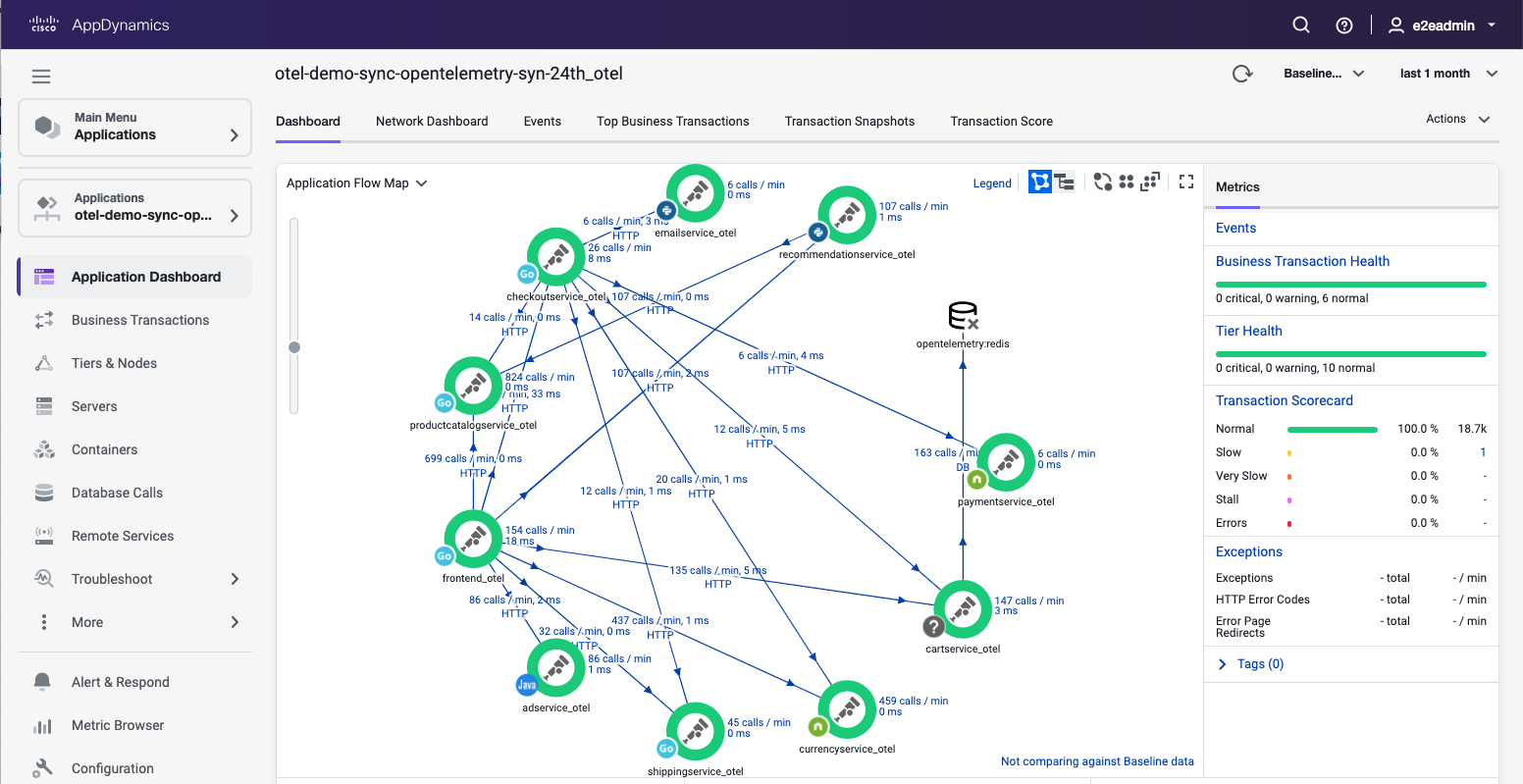The image size is (1523, 784).
Task: Click the Normal transactions green bar
Action: (x=1333, y=429)
